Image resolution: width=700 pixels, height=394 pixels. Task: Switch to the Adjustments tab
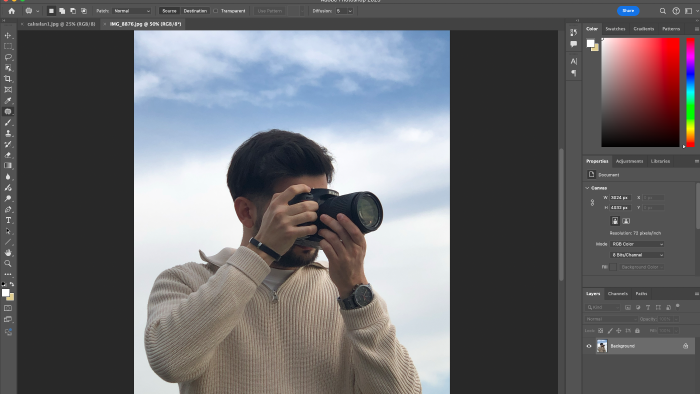pos(629,161)
